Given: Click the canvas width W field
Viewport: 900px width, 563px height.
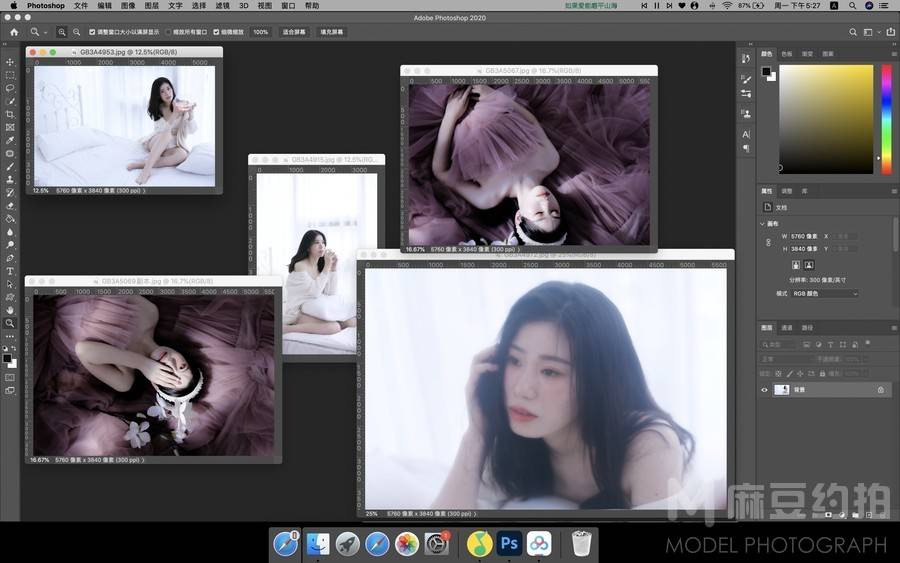Looking at the screenshot, I should click(803, 236).
